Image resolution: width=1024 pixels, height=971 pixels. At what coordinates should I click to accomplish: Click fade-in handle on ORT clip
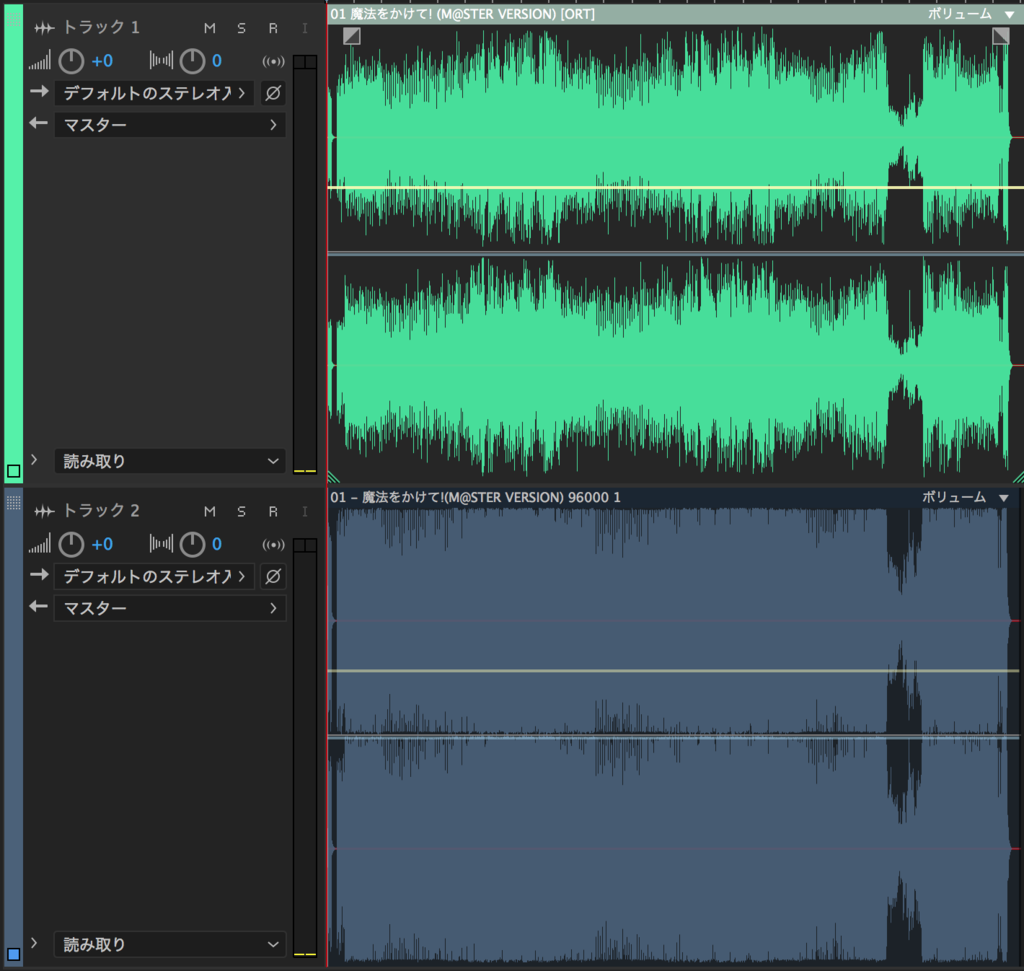pos(351,36)
